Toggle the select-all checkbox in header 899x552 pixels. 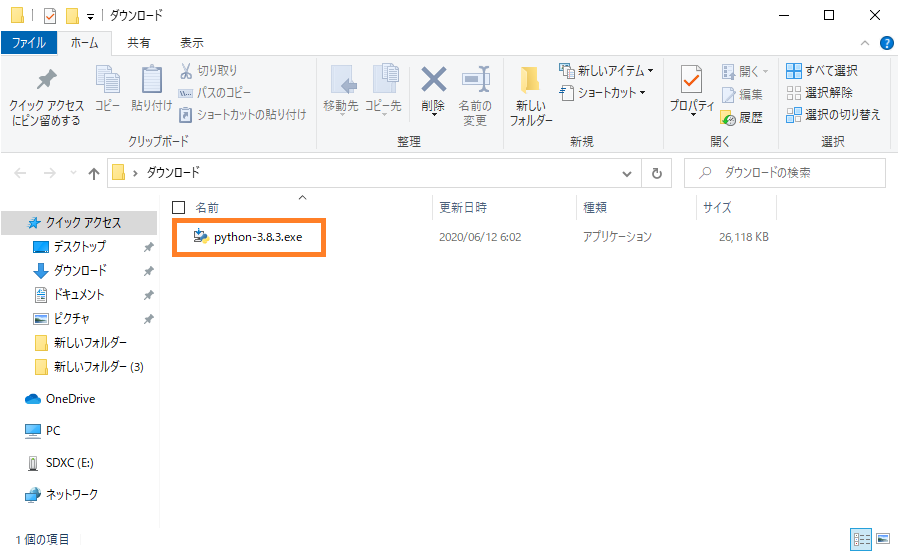point(179,208)
